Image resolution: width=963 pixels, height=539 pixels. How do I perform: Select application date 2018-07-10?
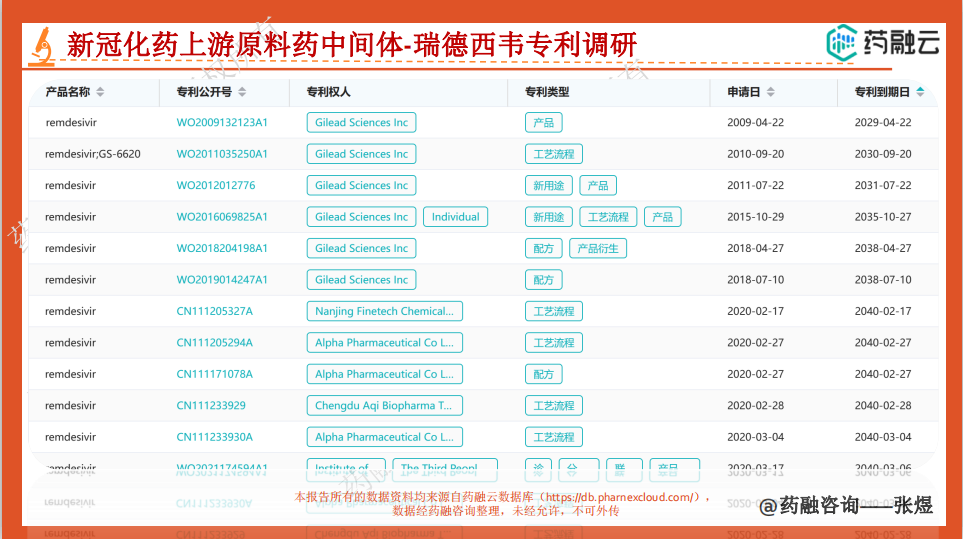pyautogui.click(x=755, y=280)
